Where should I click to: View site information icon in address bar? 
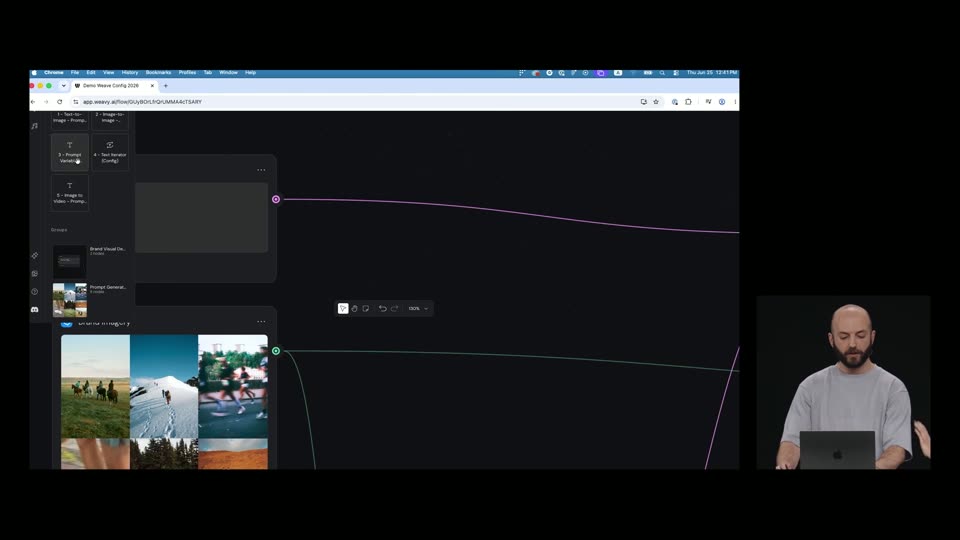click(76, 102)
